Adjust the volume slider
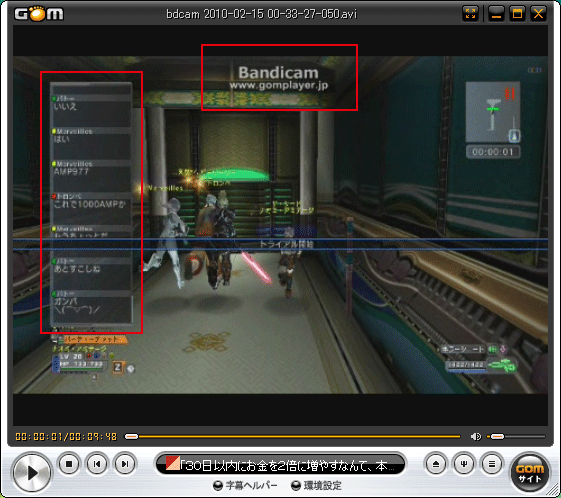 point(516,436)
